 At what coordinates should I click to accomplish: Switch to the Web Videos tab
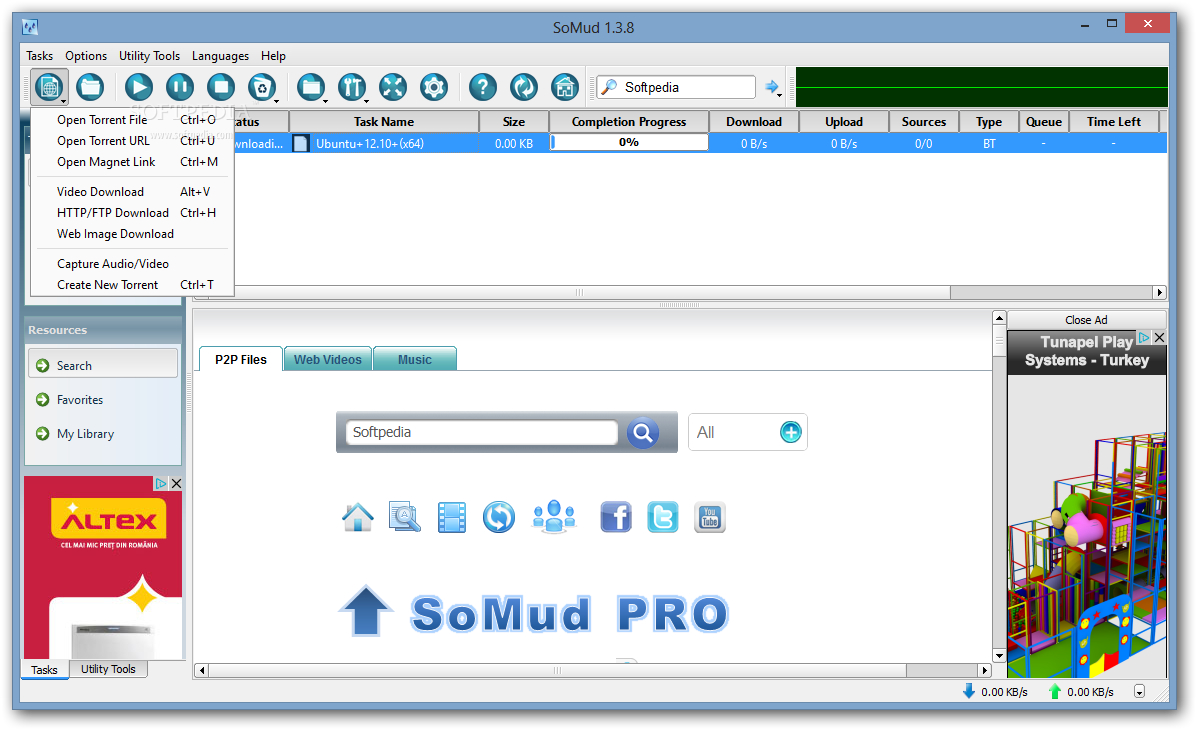(327, 359)
